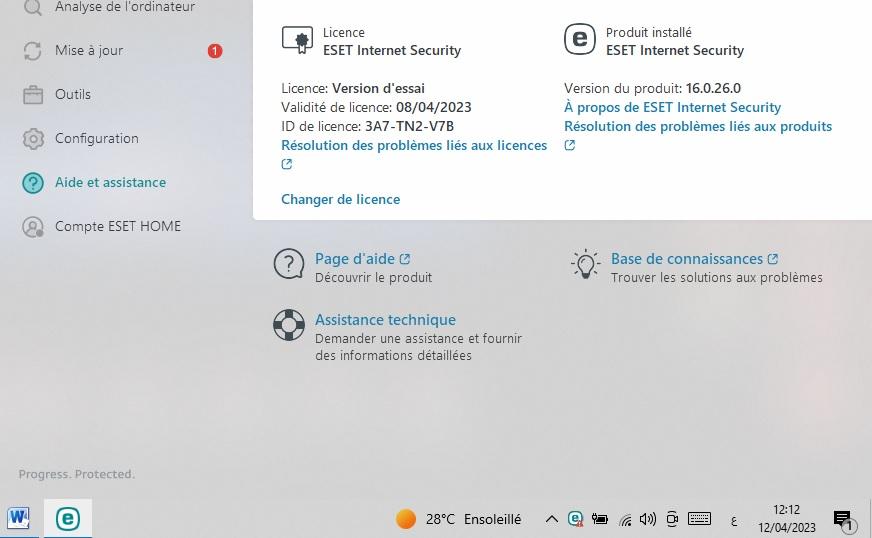This screenshot has width=872, height=538.
Task: Open Résolution des problèmes liés aux produits
Action: 698,126
